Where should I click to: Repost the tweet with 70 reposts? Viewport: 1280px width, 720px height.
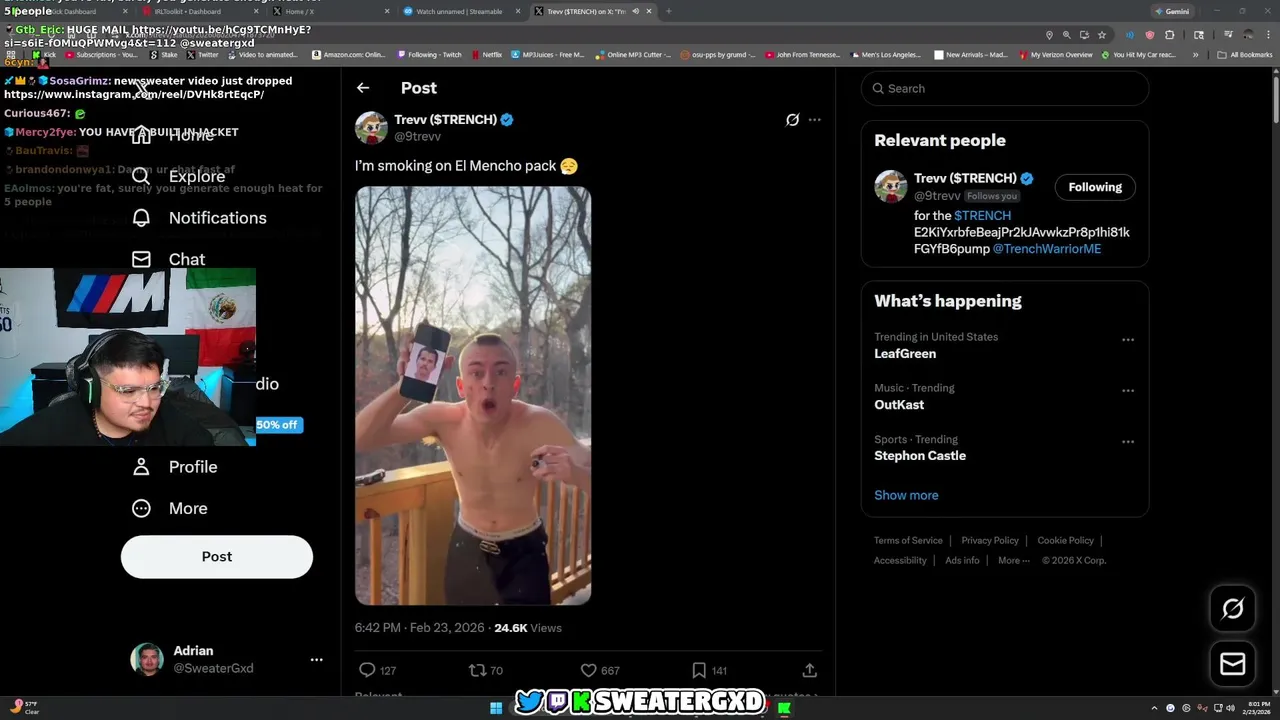(x=478, y=670)
